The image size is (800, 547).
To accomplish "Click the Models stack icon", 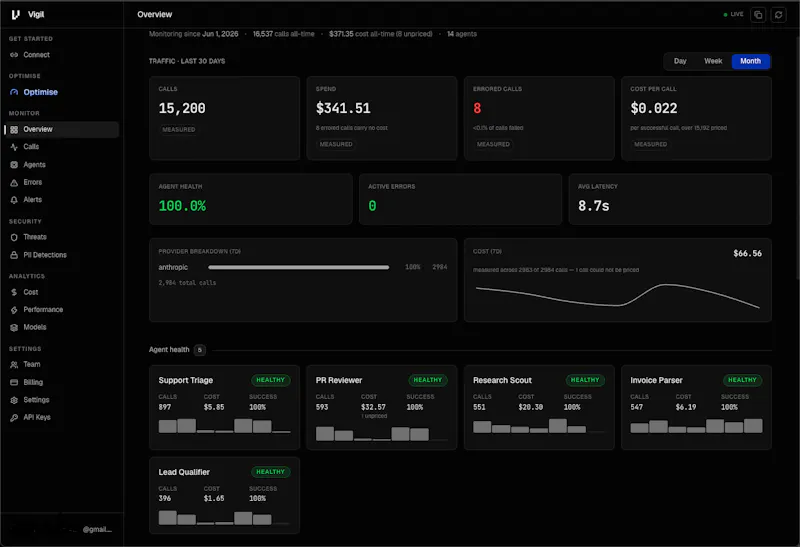I will click(14, 328).
